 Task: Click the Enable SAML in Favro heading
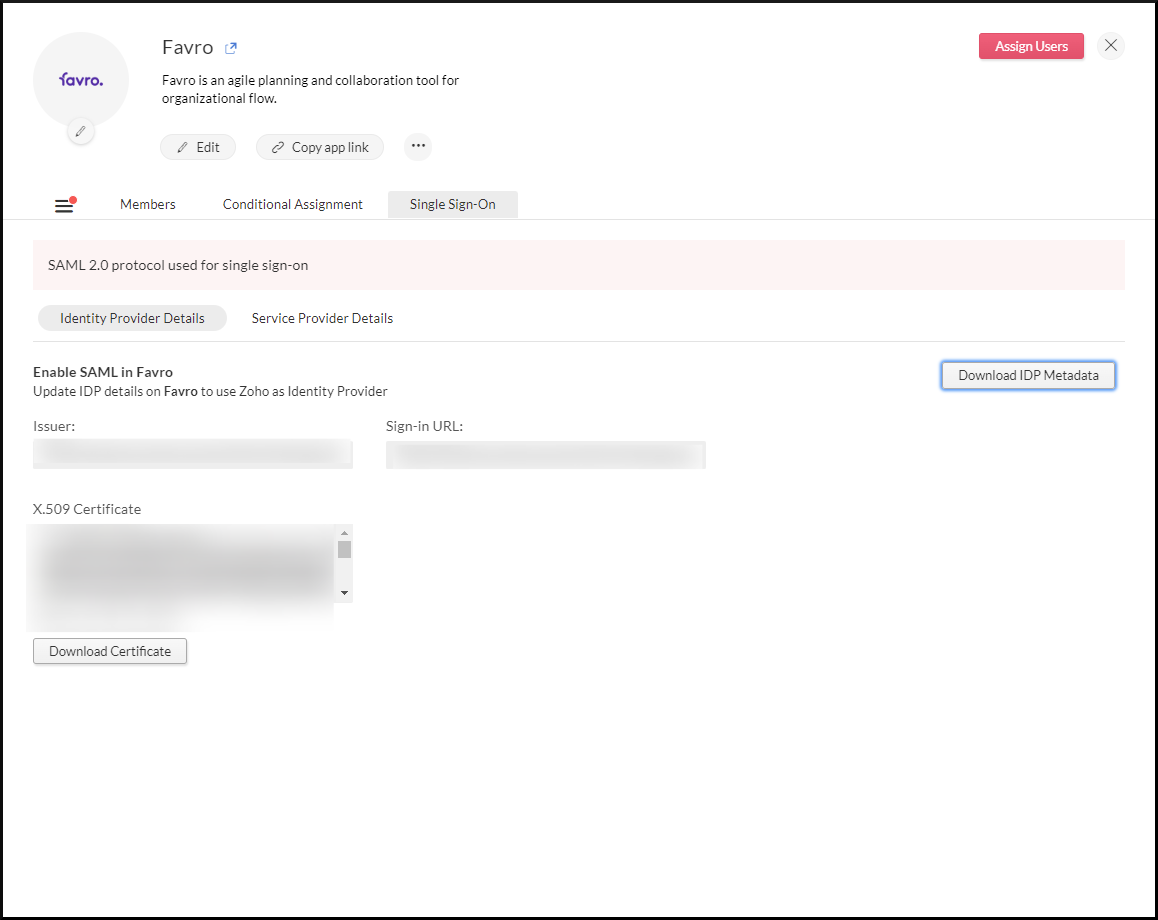(103, 372)
